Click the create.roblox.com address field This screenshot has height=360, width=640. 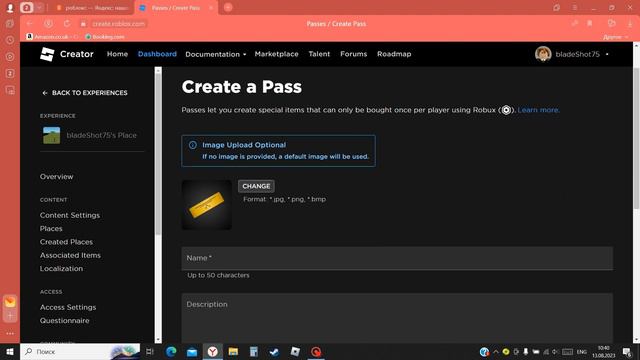click(118, 24)
